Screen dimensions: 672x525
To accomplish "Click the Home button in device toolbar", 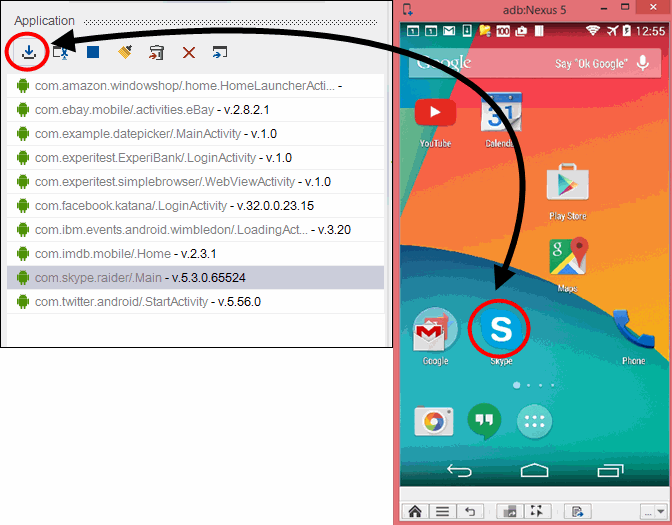I will point(415,511).
